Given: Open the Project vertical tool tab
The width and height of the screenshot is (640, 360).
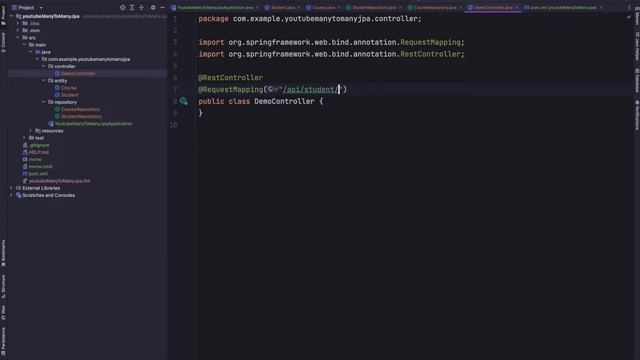Looking at the screenshot, I should pos(3,15).
